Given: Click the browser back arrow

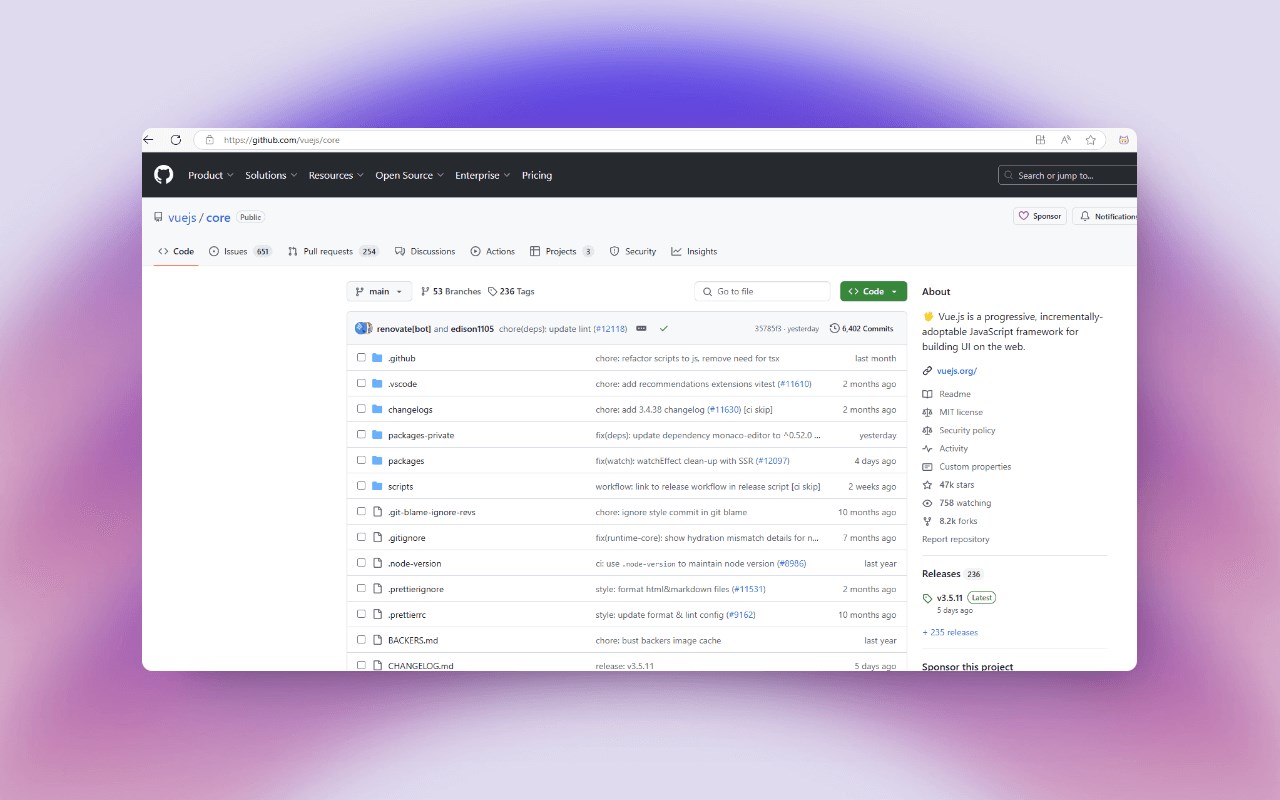Looking at the screenshot, I should point(149,140).
